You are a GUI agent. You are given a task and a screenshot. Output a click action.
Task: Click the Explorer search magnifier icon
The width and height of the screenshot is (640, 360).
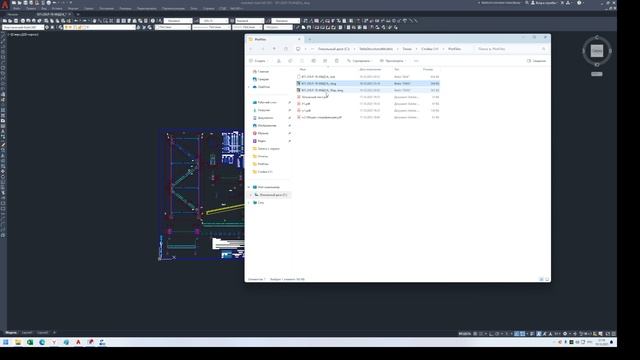click(x=544, y=49)
